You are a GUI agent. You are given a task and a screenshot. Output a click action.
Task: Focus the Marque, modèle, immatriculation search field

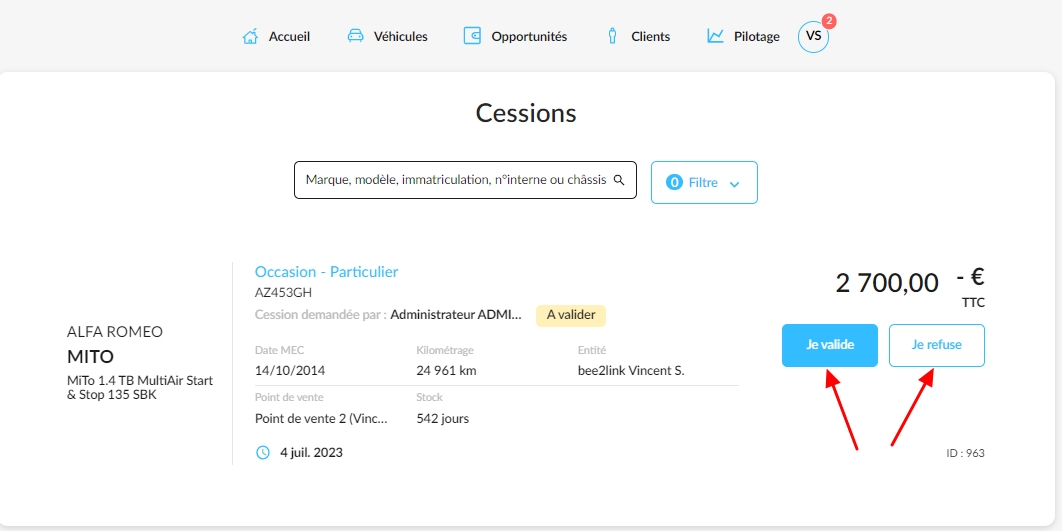465,180
